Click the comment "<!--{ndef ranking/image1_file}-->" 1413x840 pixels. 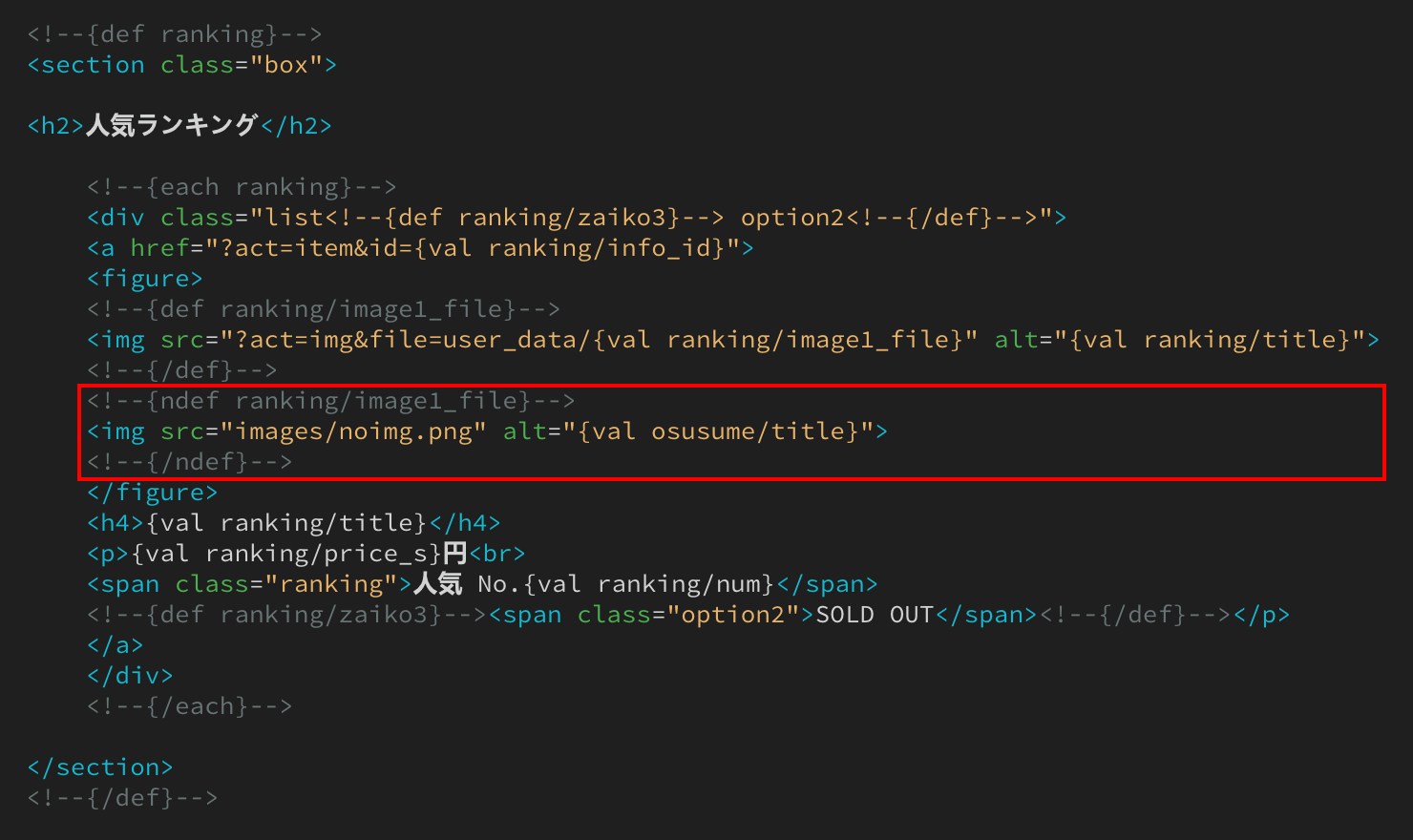[x=331, y=401]
